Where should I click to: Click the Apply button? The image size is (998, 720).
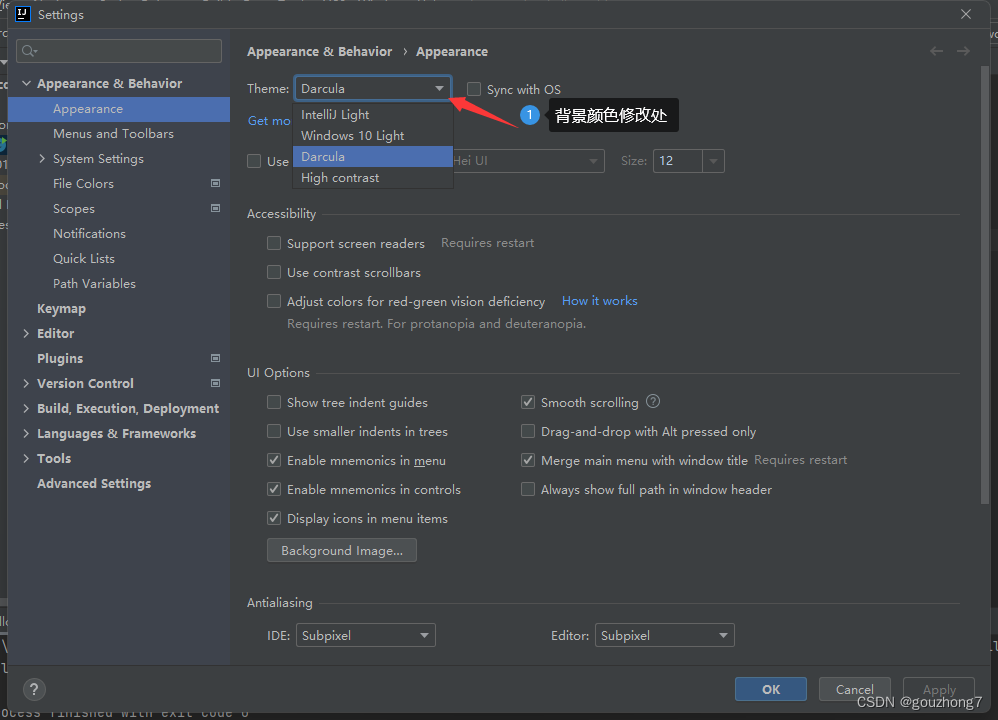939,689
